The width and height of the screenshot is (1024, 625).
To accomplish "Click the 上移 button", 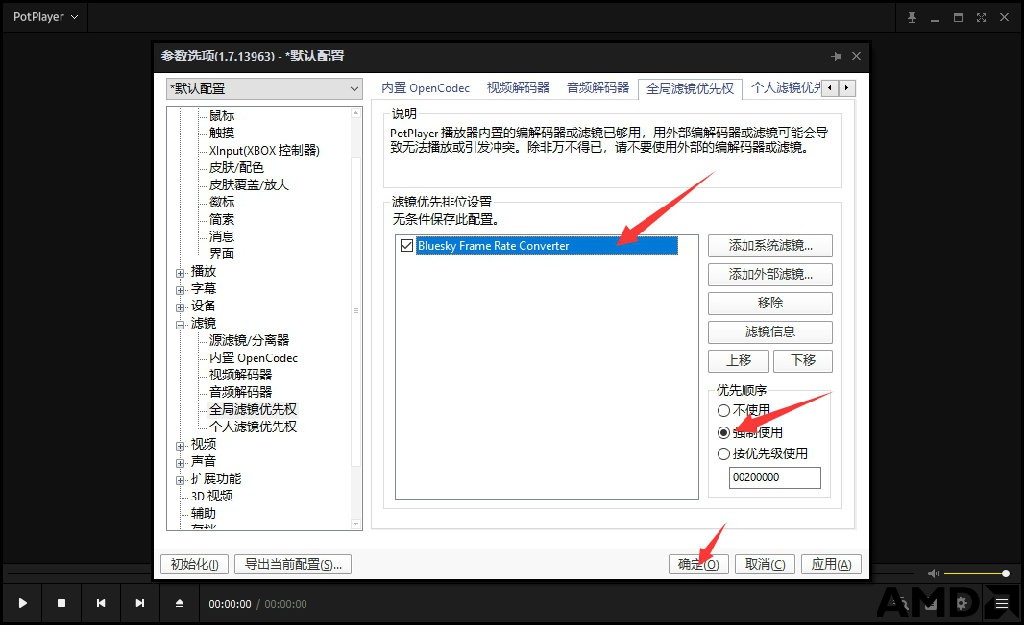I will pyautogui.click(x=738, y=361).
